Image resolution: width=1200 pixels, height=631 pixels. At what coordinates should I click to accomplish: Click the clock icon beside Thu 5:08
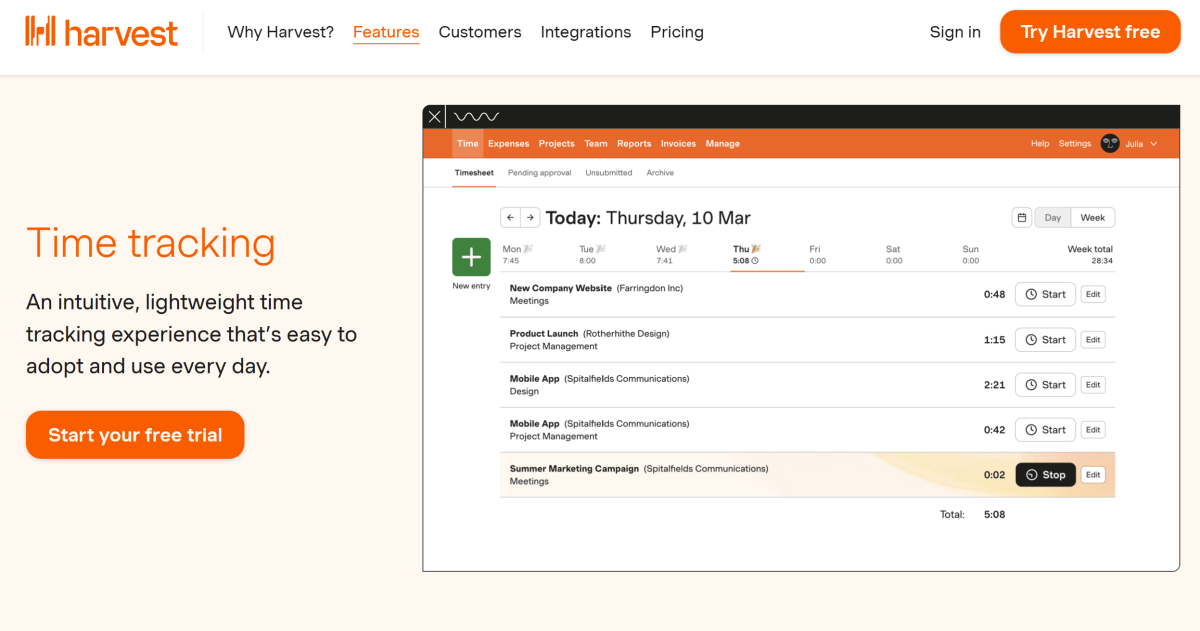tap(755, 261)
